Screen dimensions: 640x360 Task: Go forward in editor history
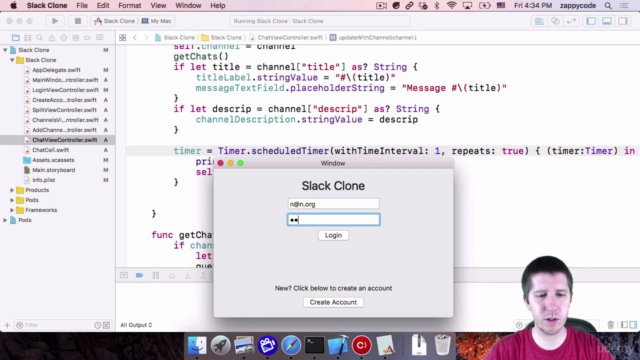[146, 38]
